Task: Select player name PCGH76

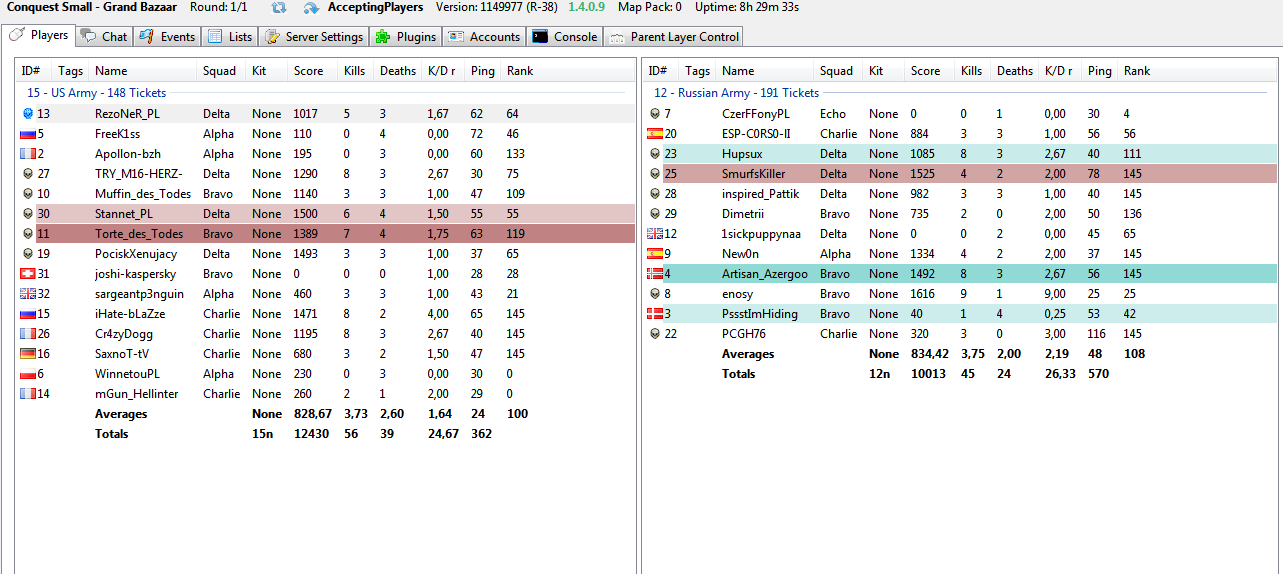Action: [744, 334]
